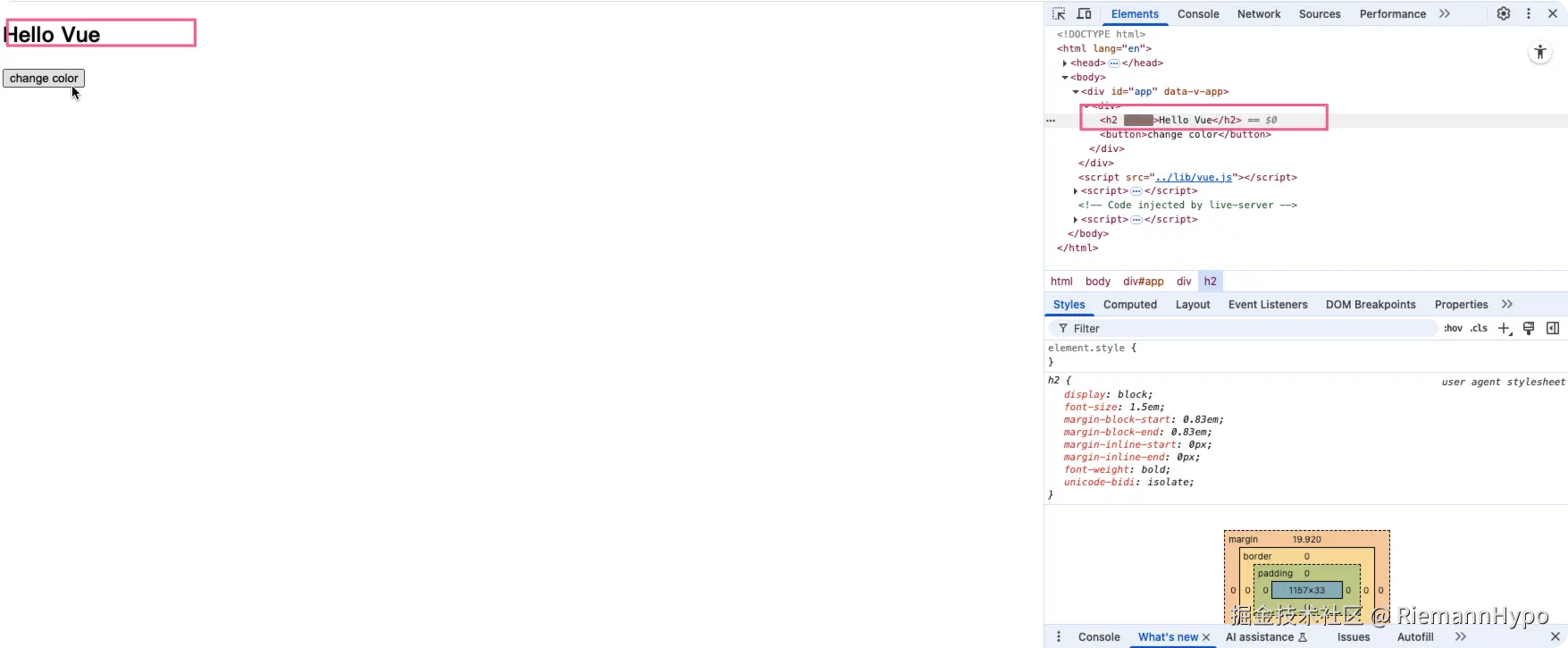Click the font-weight: bold declaration
This screenshot has height=648, width=1568.
pyautogui.click(x=1117, y=470)
